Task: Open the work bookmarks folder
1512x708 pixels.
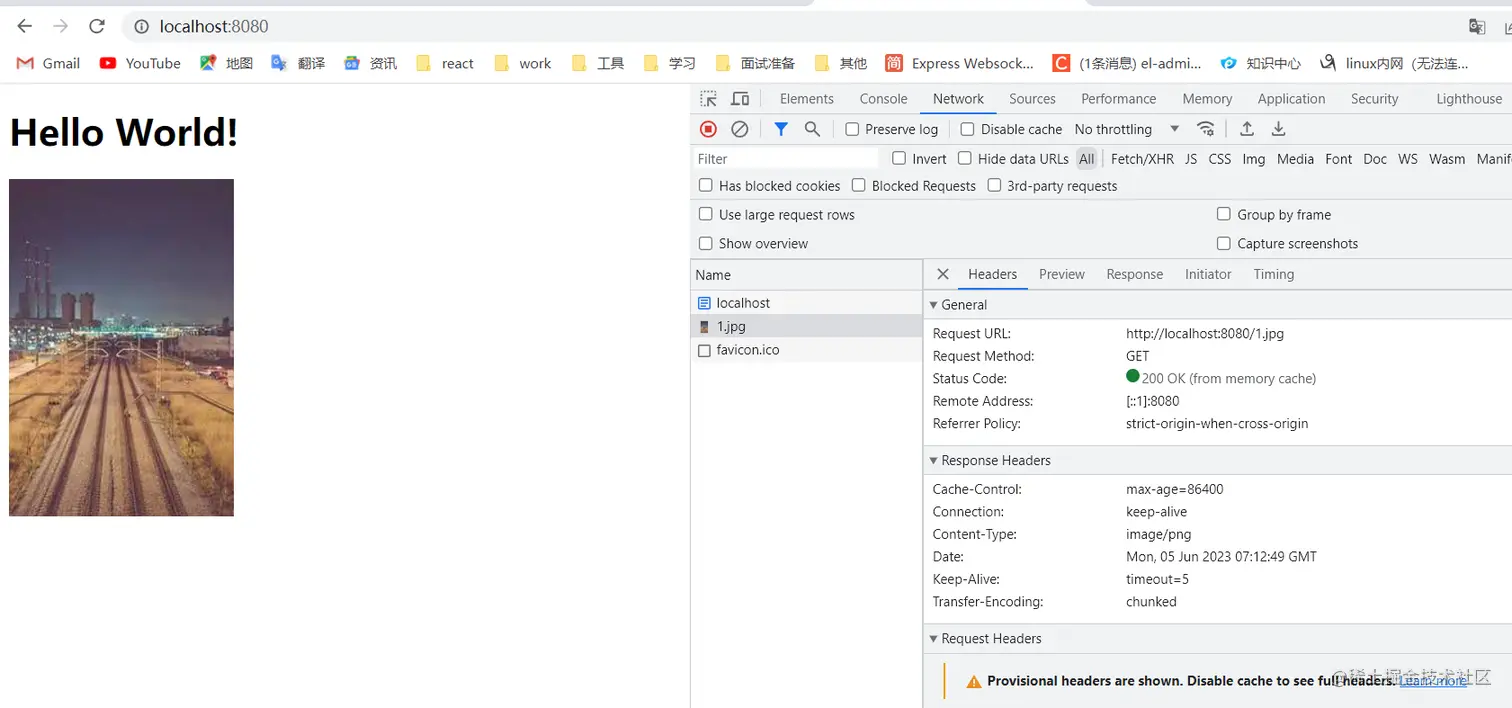Action: (522, 63)
